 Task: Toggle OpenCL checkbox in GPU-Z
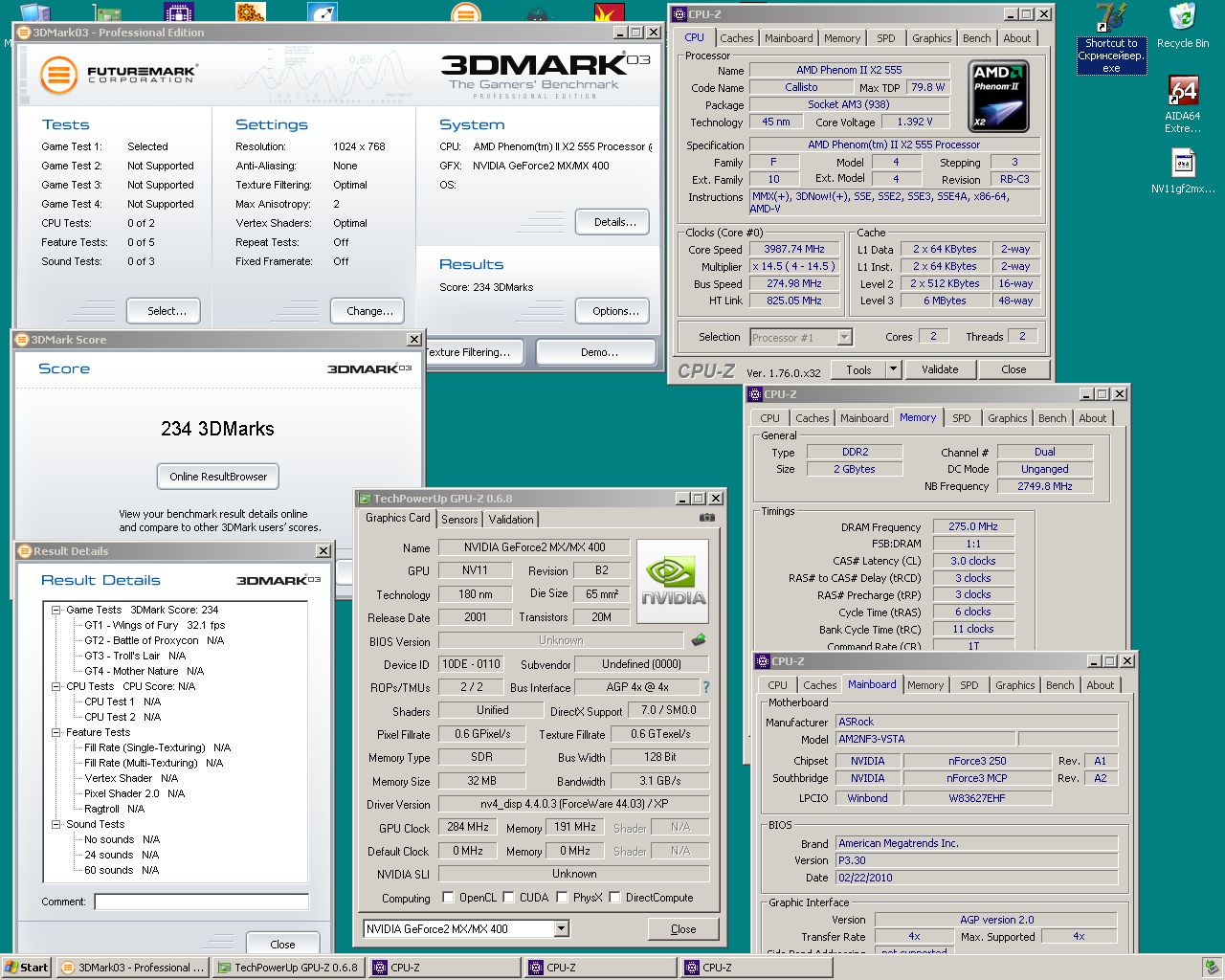(x=448, y=898)
